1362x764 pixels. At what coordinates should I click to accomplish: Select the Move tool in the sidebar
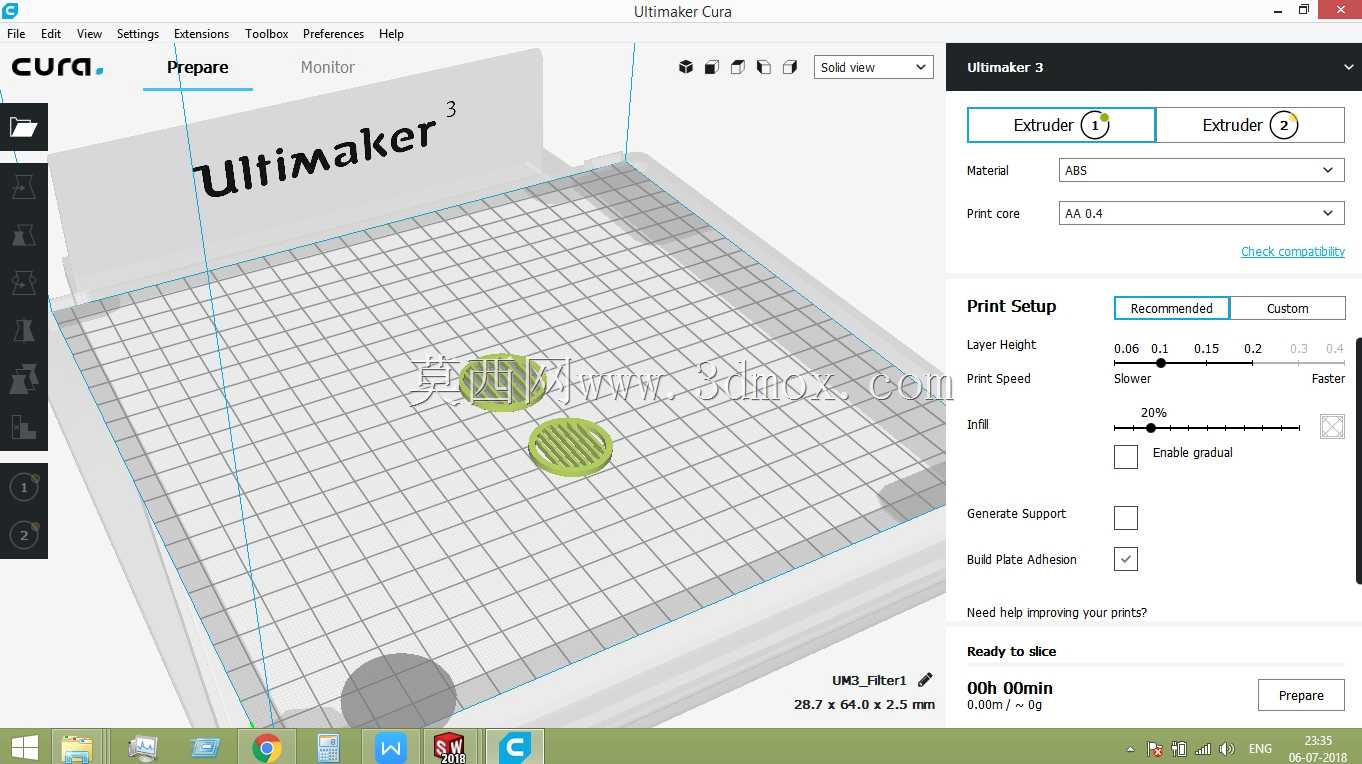point(23,186)
